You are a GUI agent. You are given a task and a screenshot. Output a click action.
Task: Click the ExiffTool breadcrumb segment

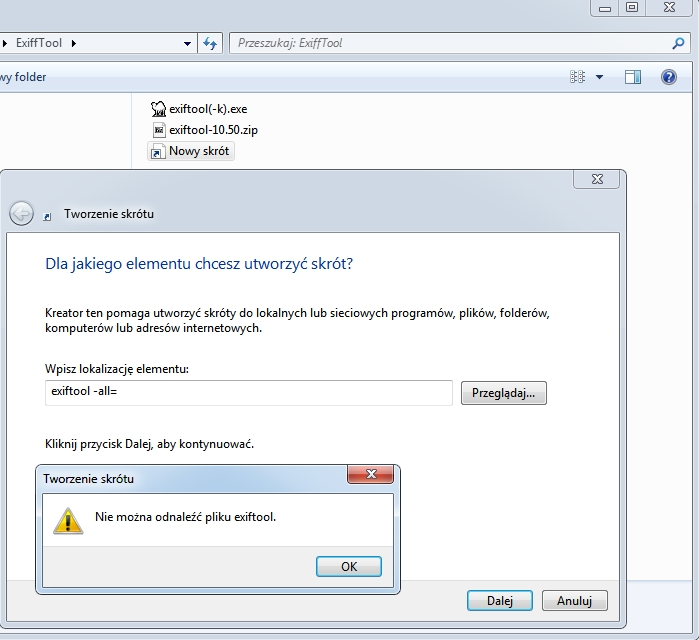[40, 43]
